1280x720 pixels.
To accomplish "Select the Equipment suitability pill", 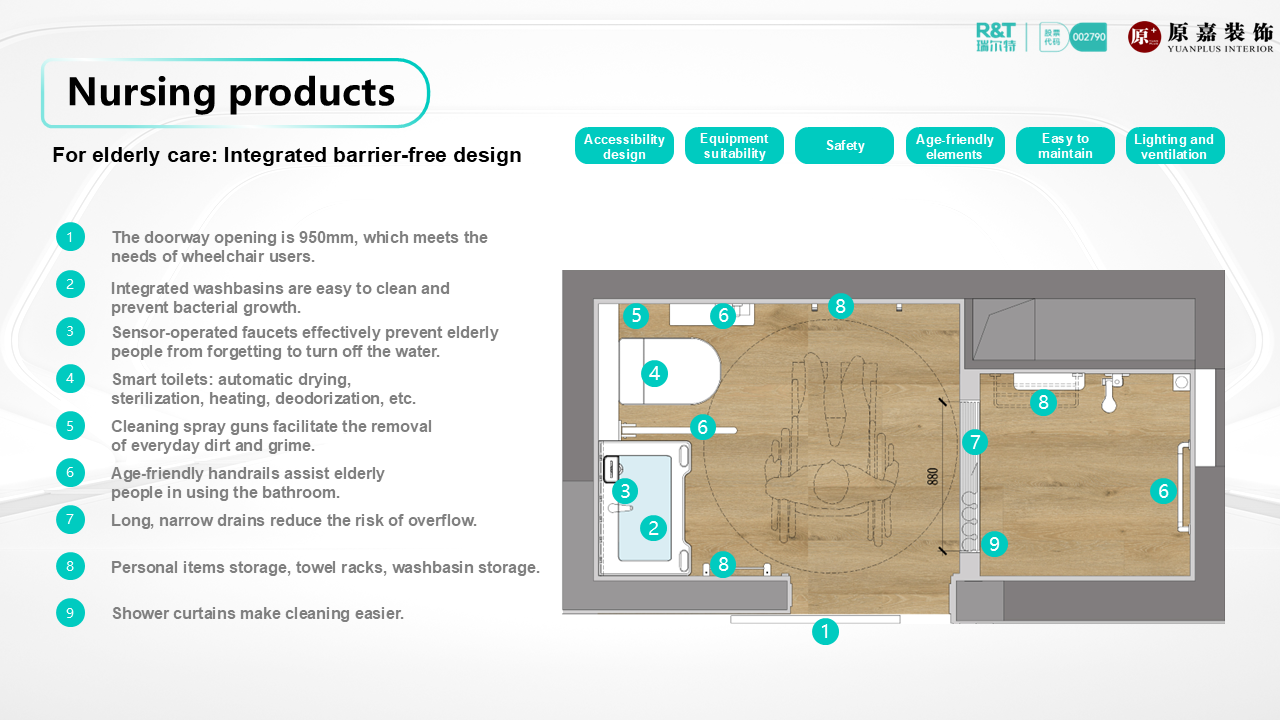I will (x=734, y=146).
